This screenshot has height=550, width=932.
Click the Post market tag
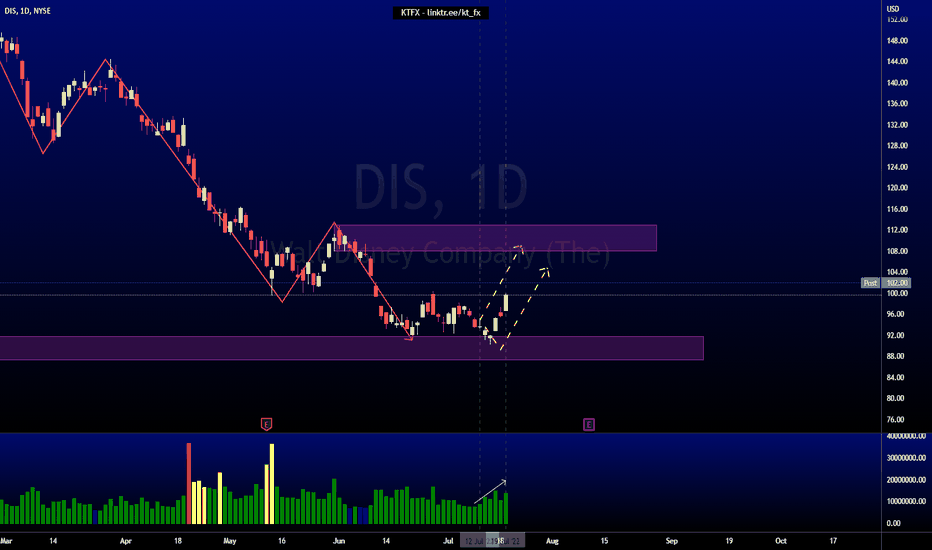point(870,283)
